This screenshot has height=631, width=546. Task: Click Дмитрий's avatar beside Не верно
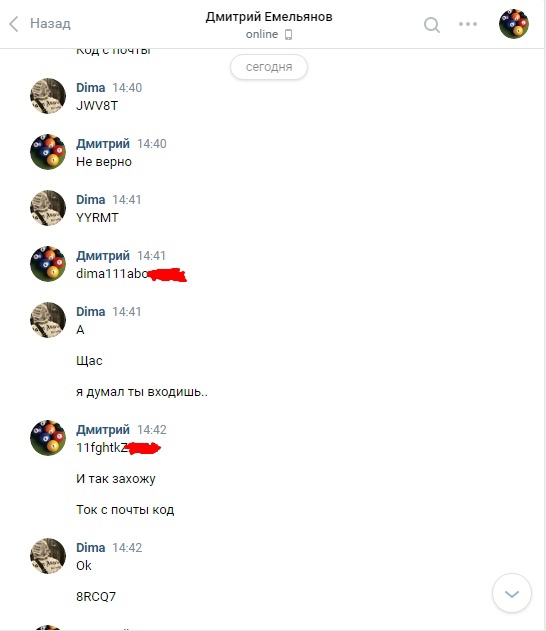pos(48,152)
